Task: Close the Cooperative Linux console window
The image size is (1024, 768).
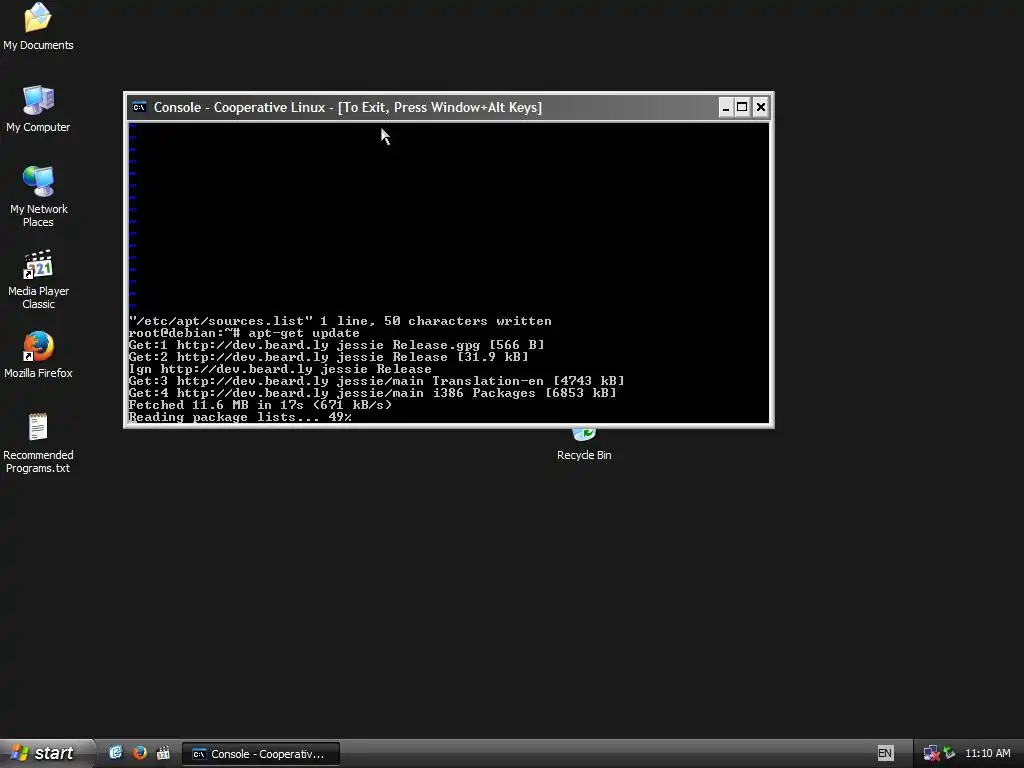Action: 761,107
